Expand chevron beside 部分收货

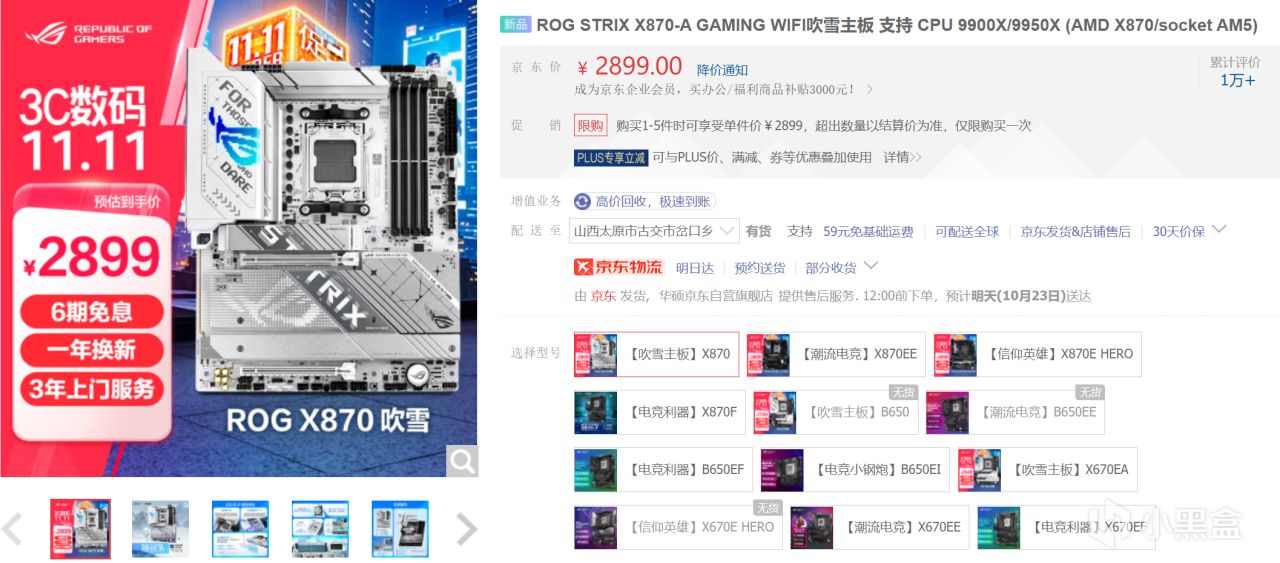coord(870,266)
